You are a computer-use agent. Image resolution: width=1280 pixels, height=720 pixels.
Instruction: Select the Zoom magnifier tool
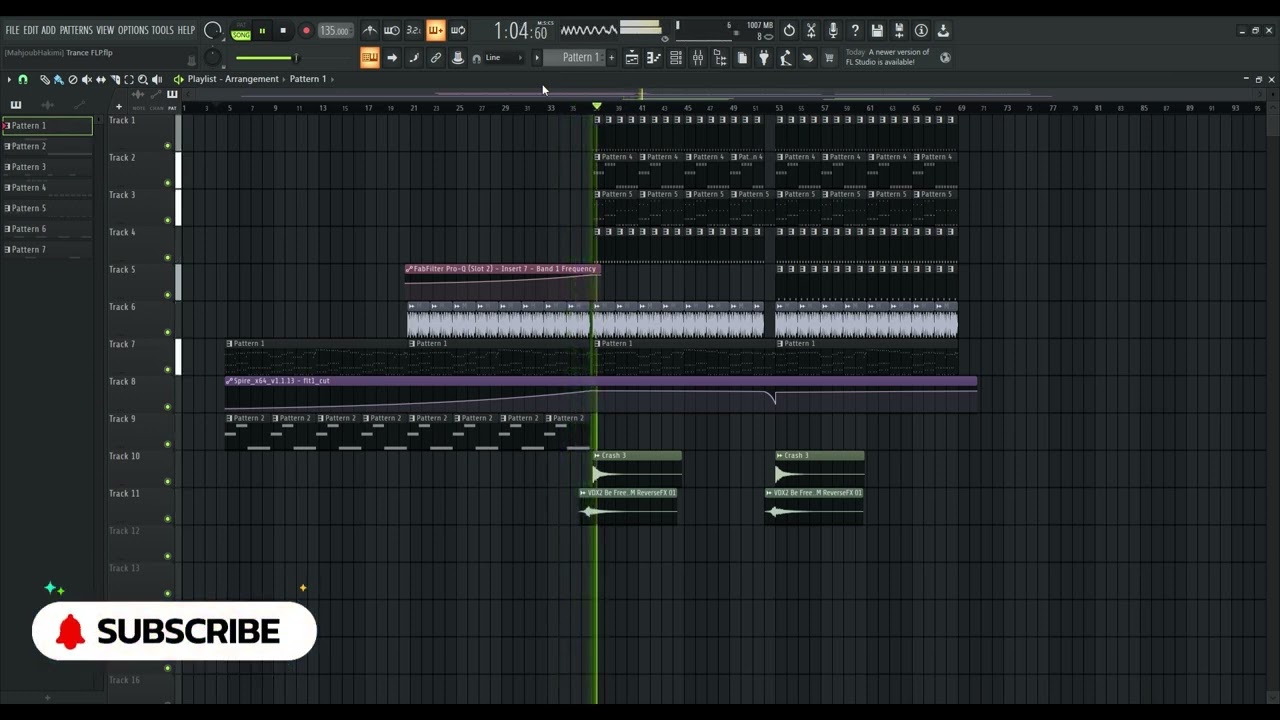tap(143, 79)
